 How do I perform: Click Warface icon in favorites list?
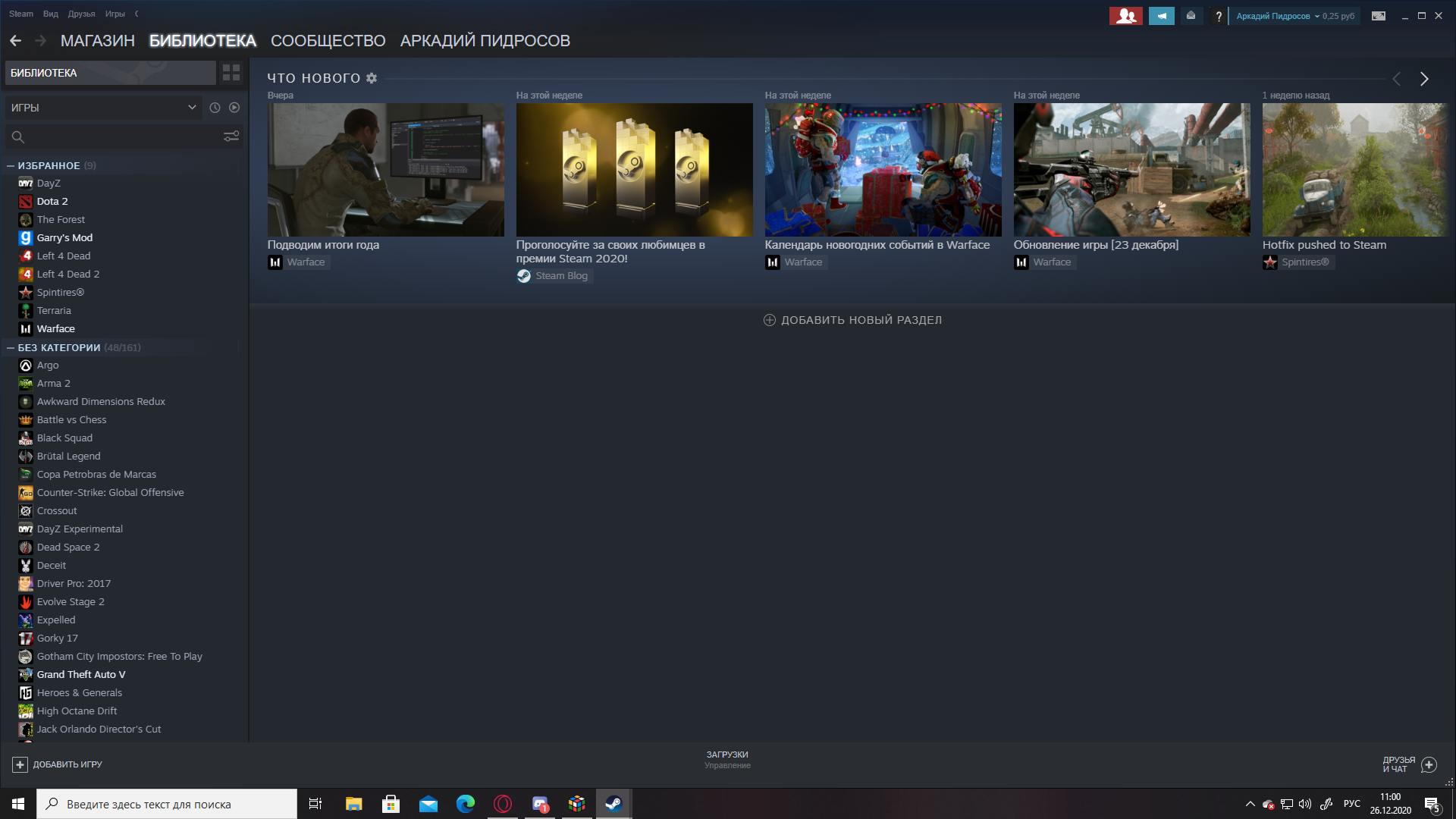tap(26, 329)
